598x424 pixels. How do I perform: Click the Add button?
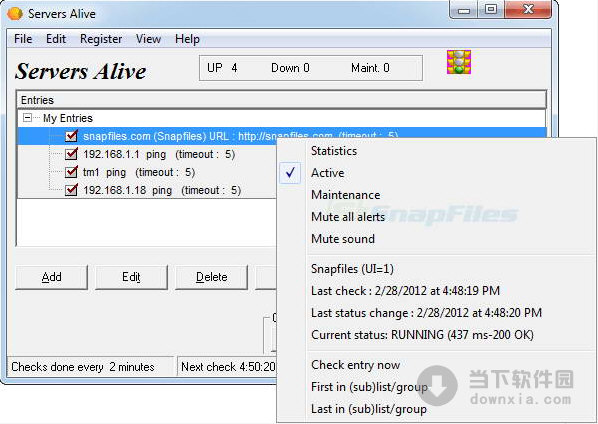(x=51, y=277)
